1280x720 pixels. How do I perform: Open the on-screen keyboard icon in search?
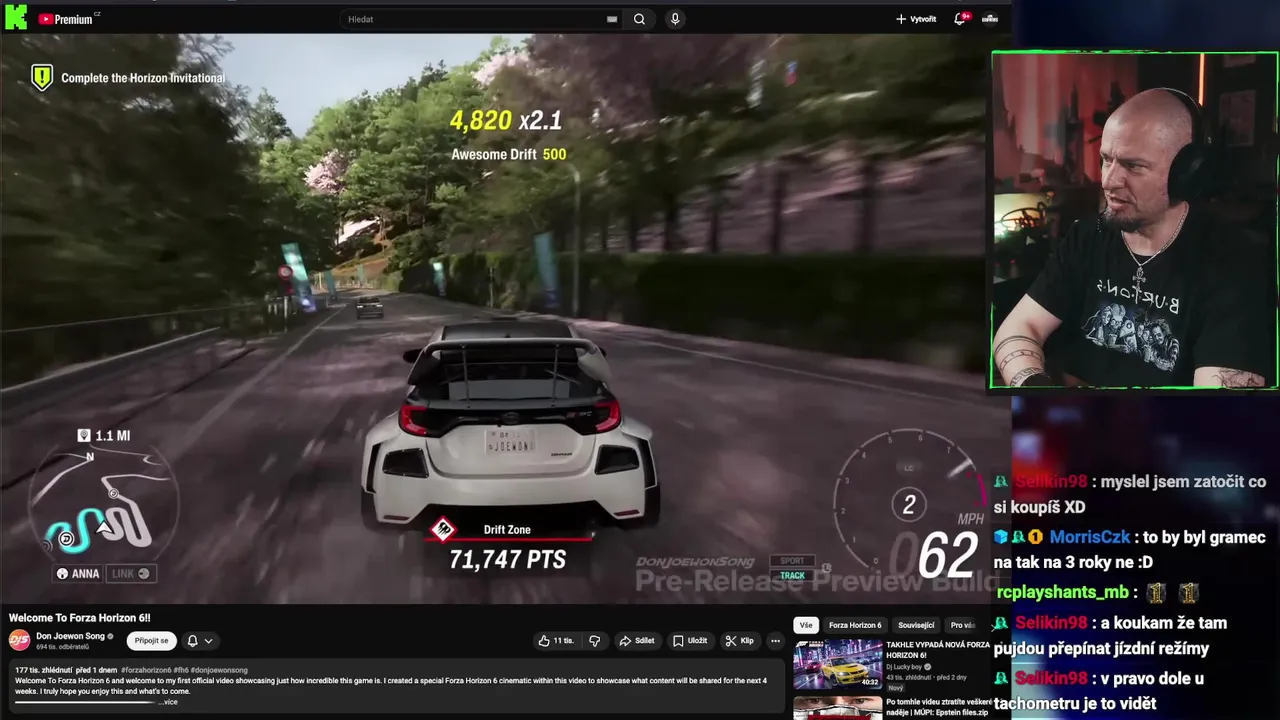(612, 19)
